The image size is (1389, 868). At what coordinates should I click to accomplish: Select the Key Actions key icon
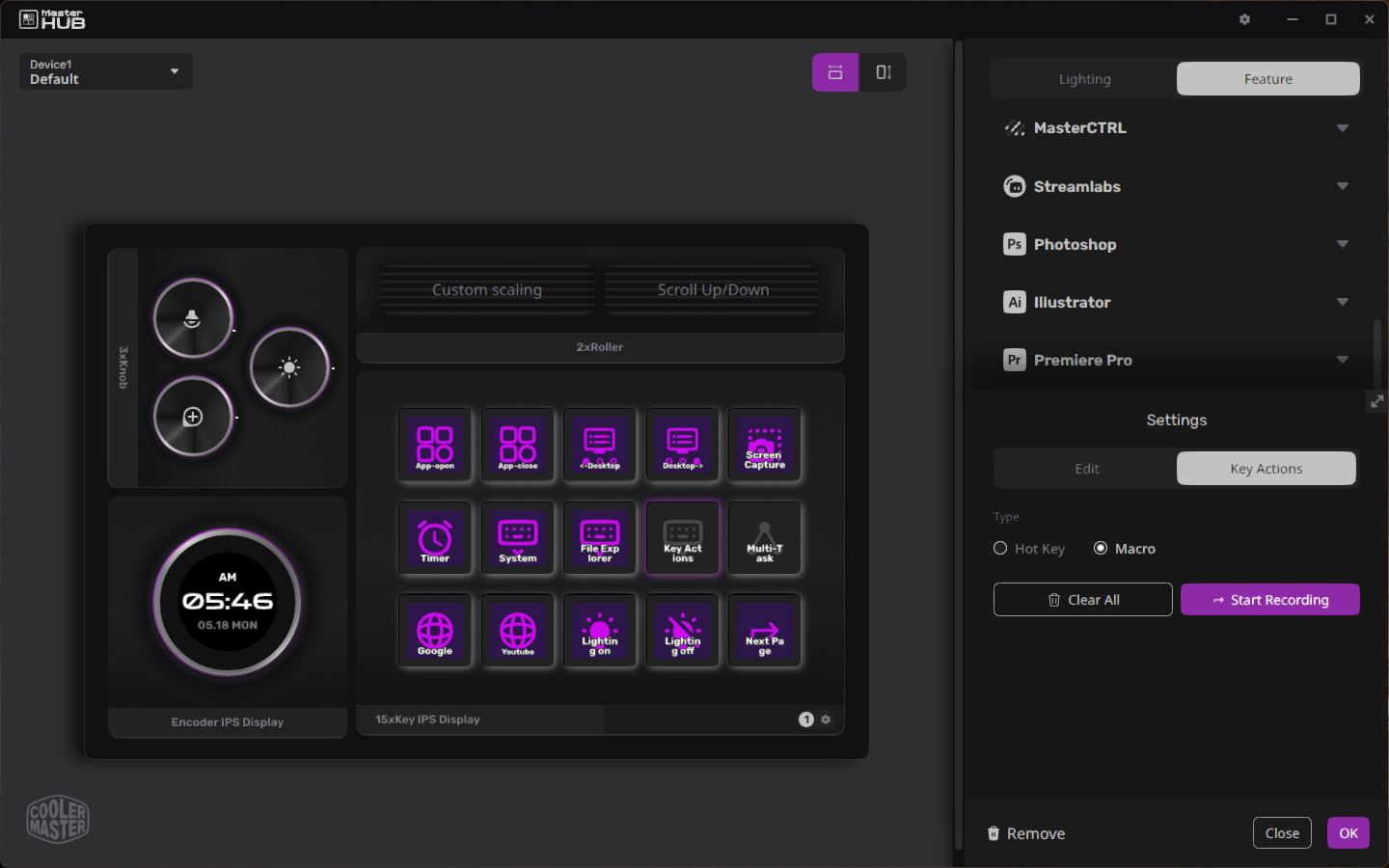[x=683, y=538]
